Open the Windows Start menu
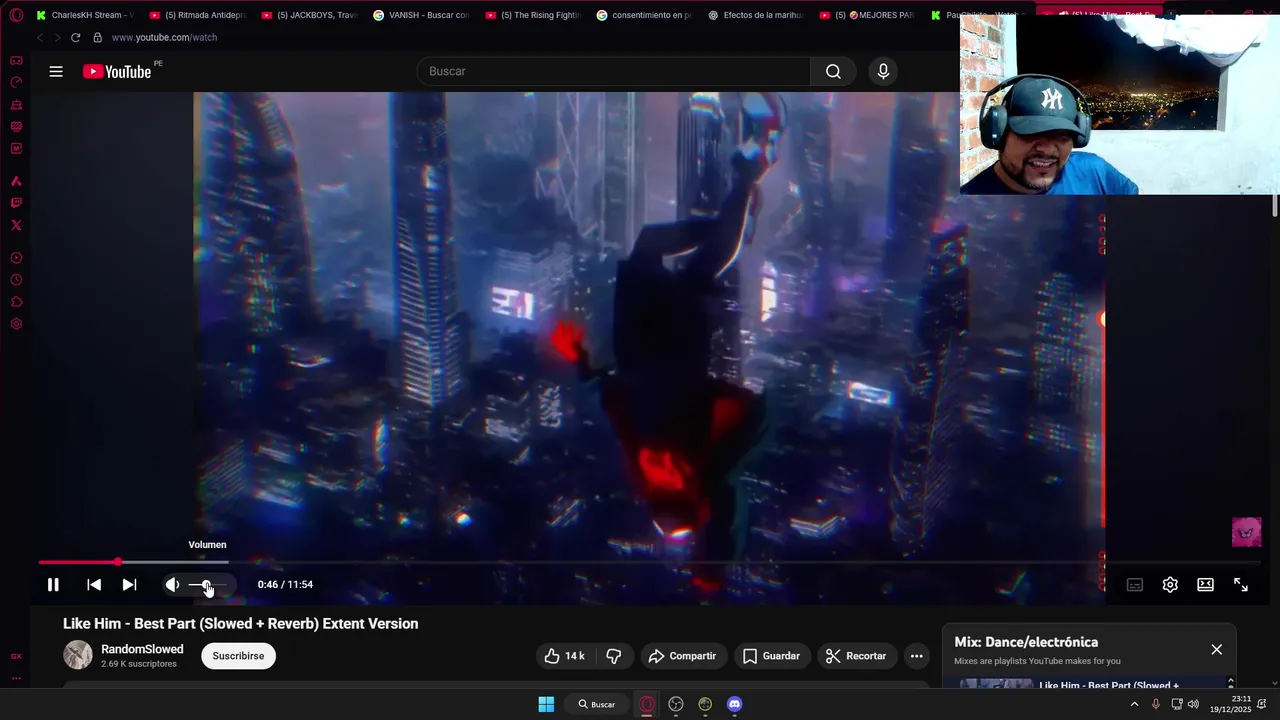This screenshot has height=720, width=1280. (x=546, y=704)
